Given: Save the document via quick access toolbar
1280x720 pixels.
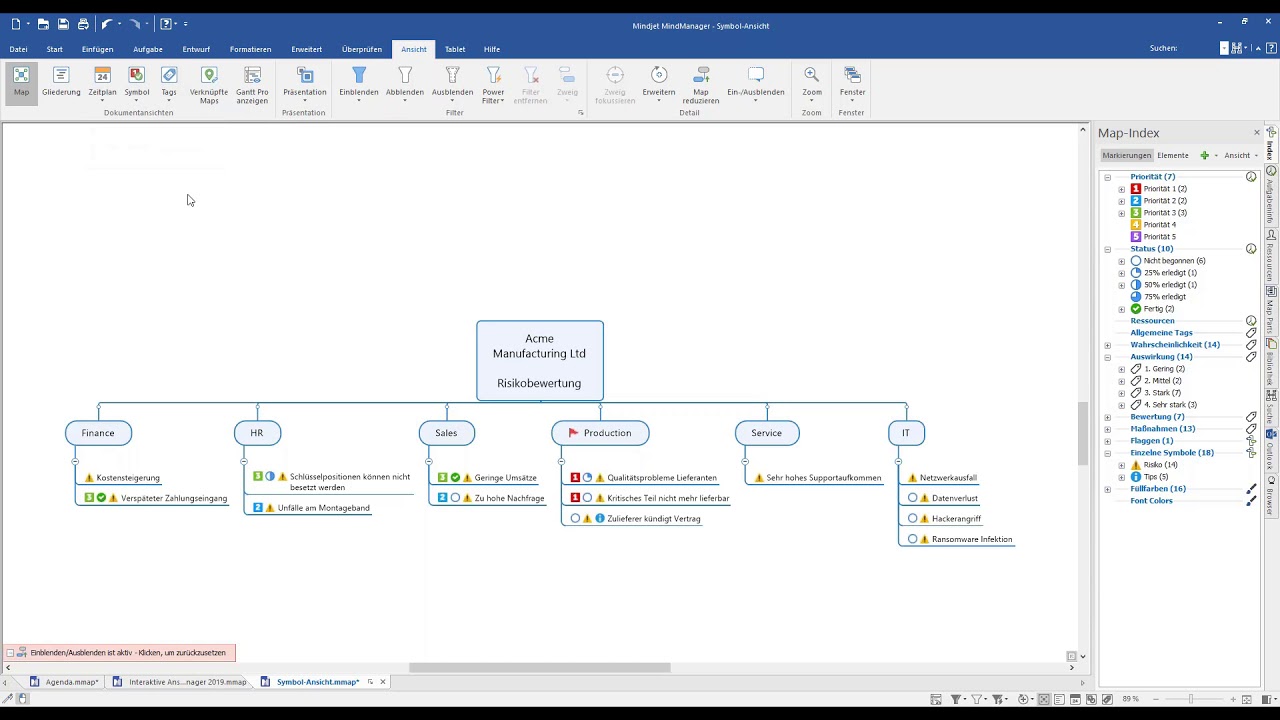Looking at the screenshot, I should (63, 24).
